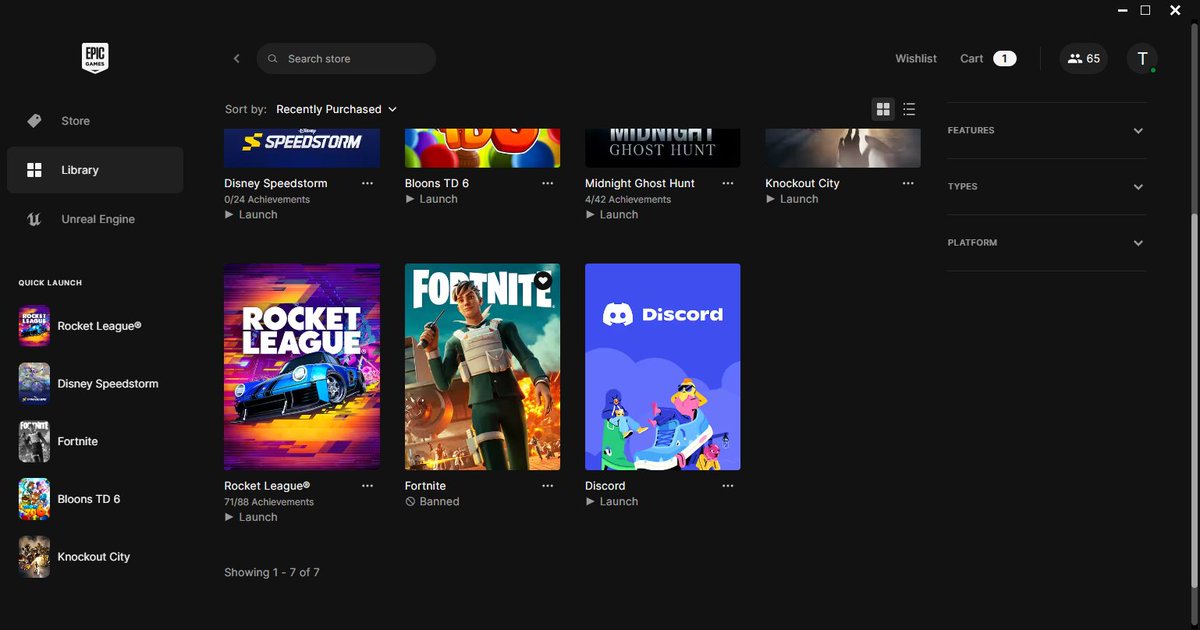Screen dimensions: 1200x630
Task: Click the Library grid icon in sidebar
Action: click(x=34, y=170)
